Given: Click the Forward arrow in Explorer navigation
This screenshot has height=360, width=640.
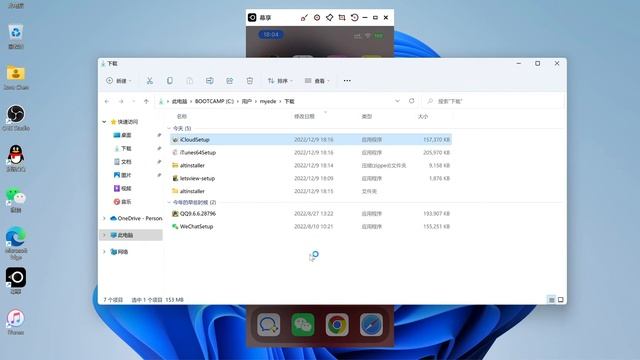Looking at the screenshot, I should [121, 101].
